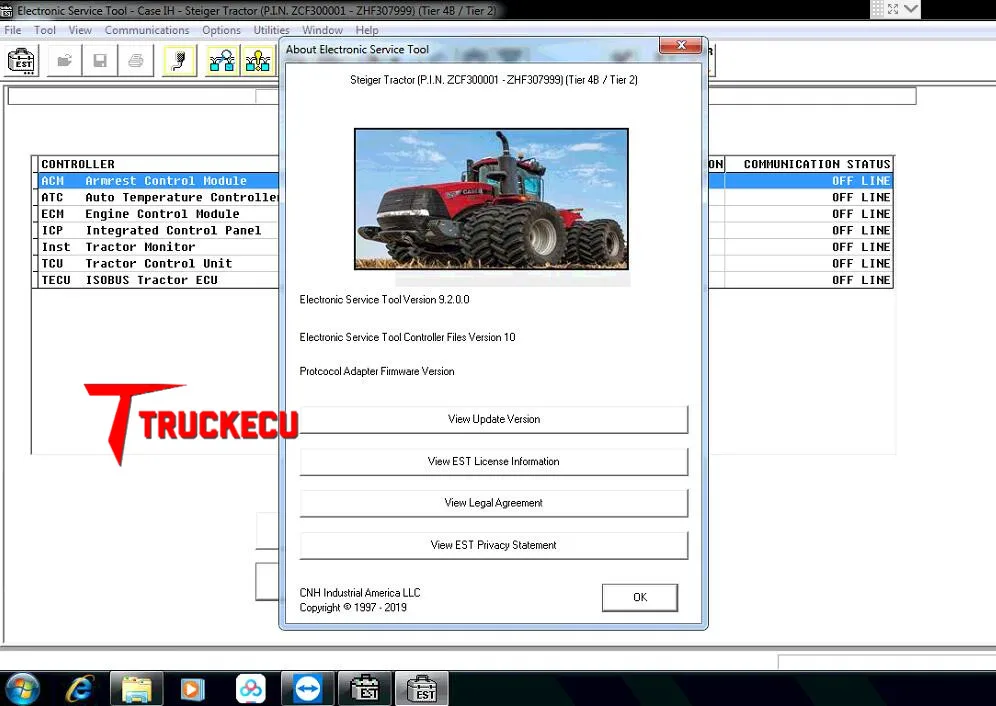Open the Tool menu
The height and width of the screenshot is (706, 996).
(x=44, y=30)
